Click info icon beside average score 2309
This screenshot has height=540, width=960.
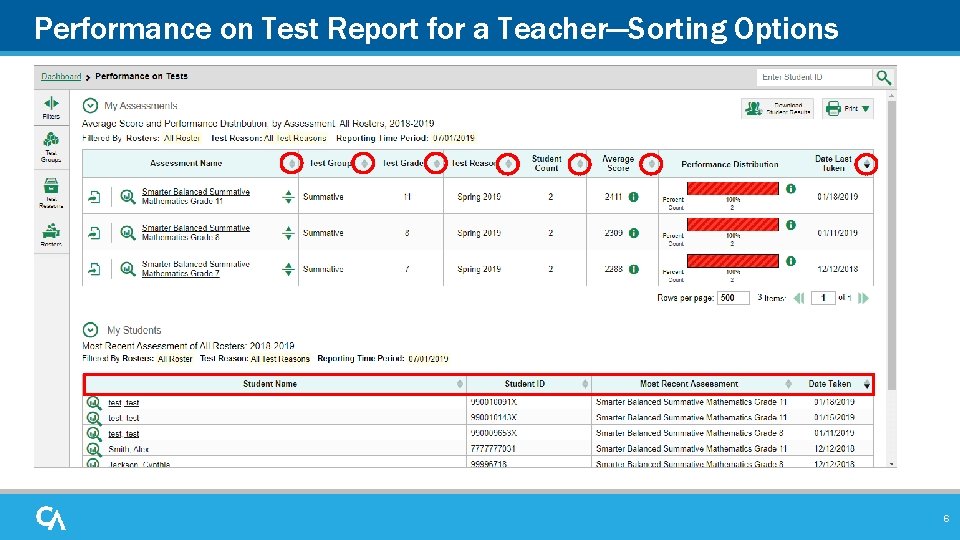(634, 233)
